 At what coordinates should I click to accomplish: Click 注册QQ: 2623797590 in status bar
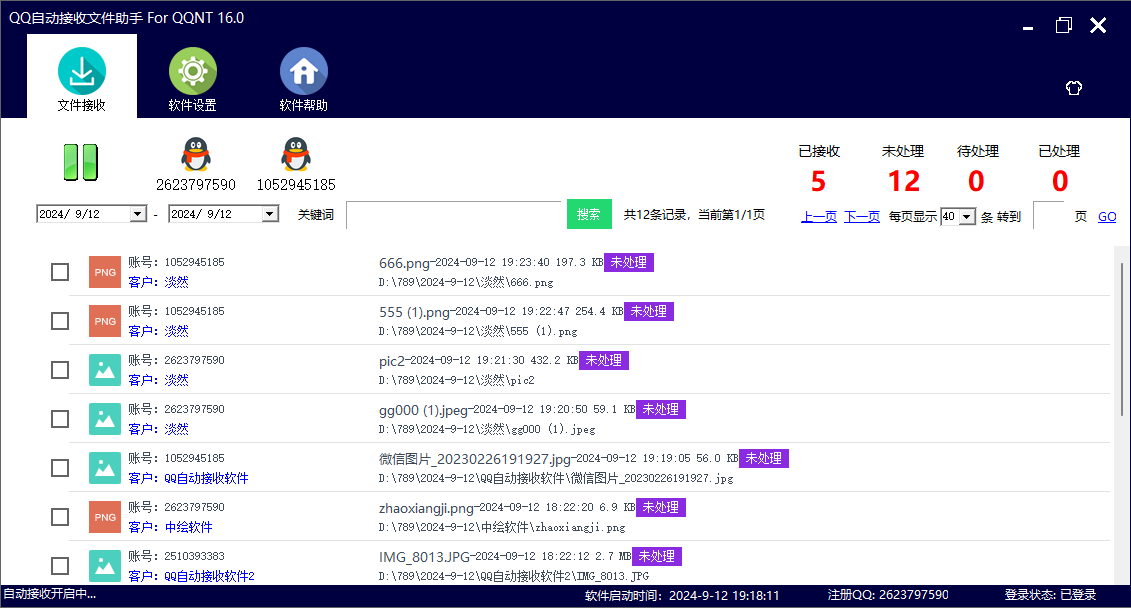click(888, 595)
